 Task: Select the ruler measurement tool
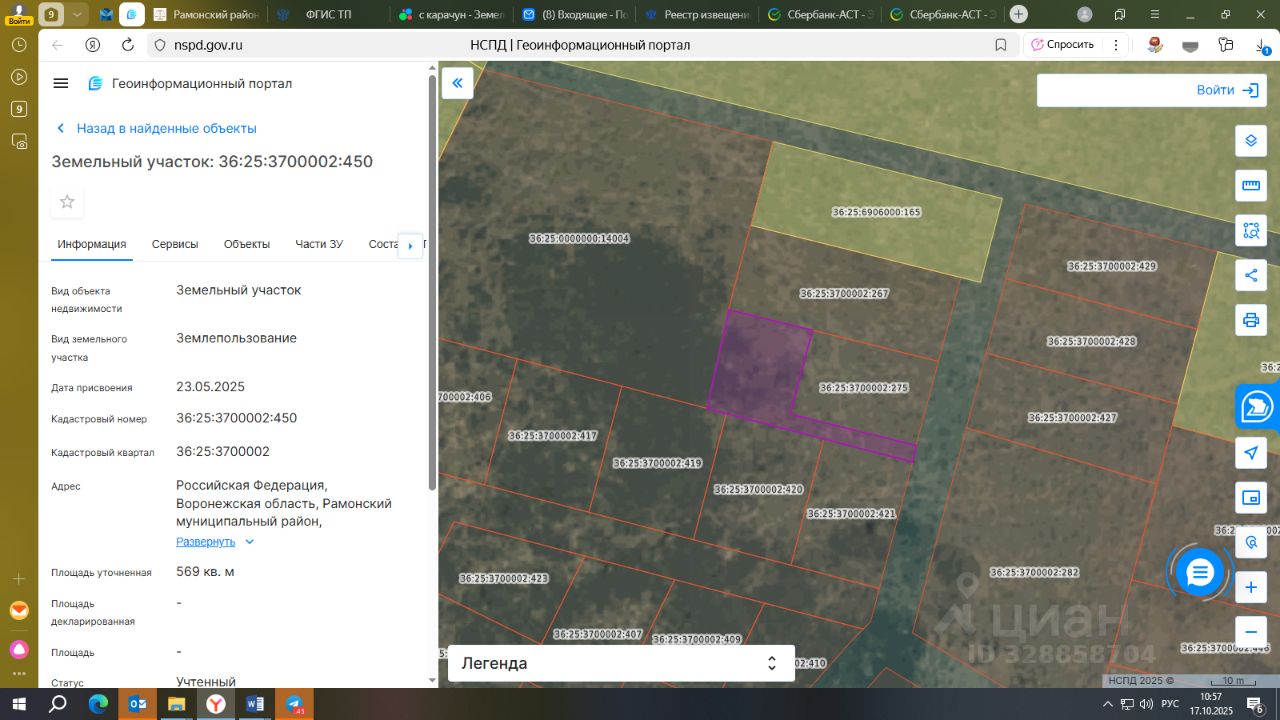point(1250,186)
